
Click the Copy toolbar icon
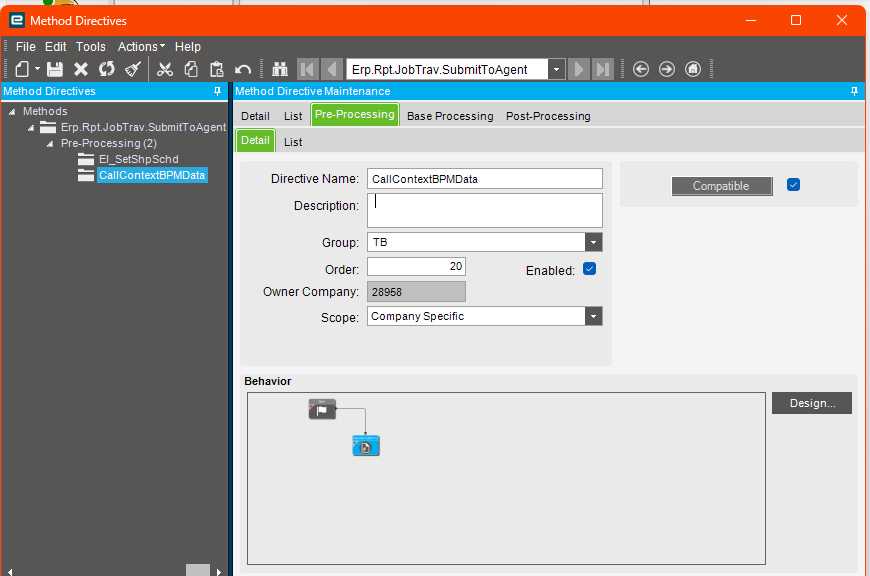(191, 69)
